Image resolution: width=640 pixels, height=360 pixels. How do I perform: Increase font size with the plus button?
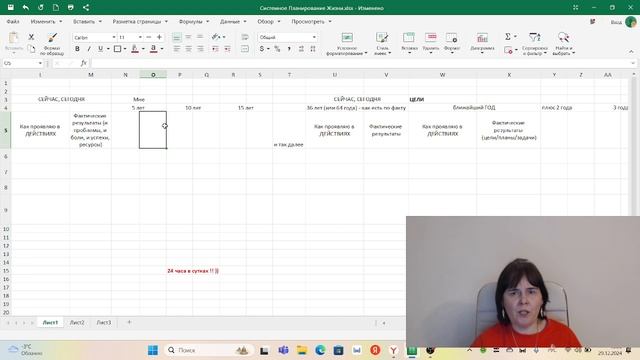[159, 37]
